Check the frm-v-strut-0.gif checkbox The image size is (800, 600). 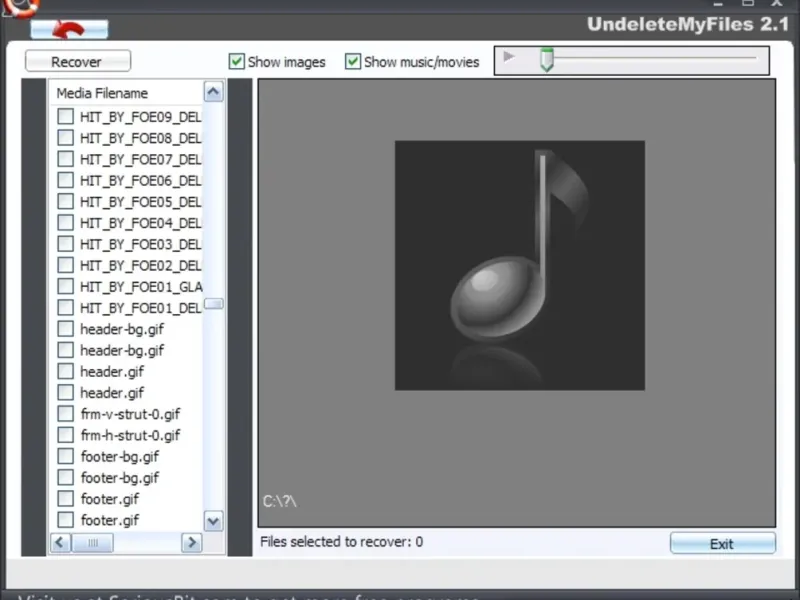[65, 414]
